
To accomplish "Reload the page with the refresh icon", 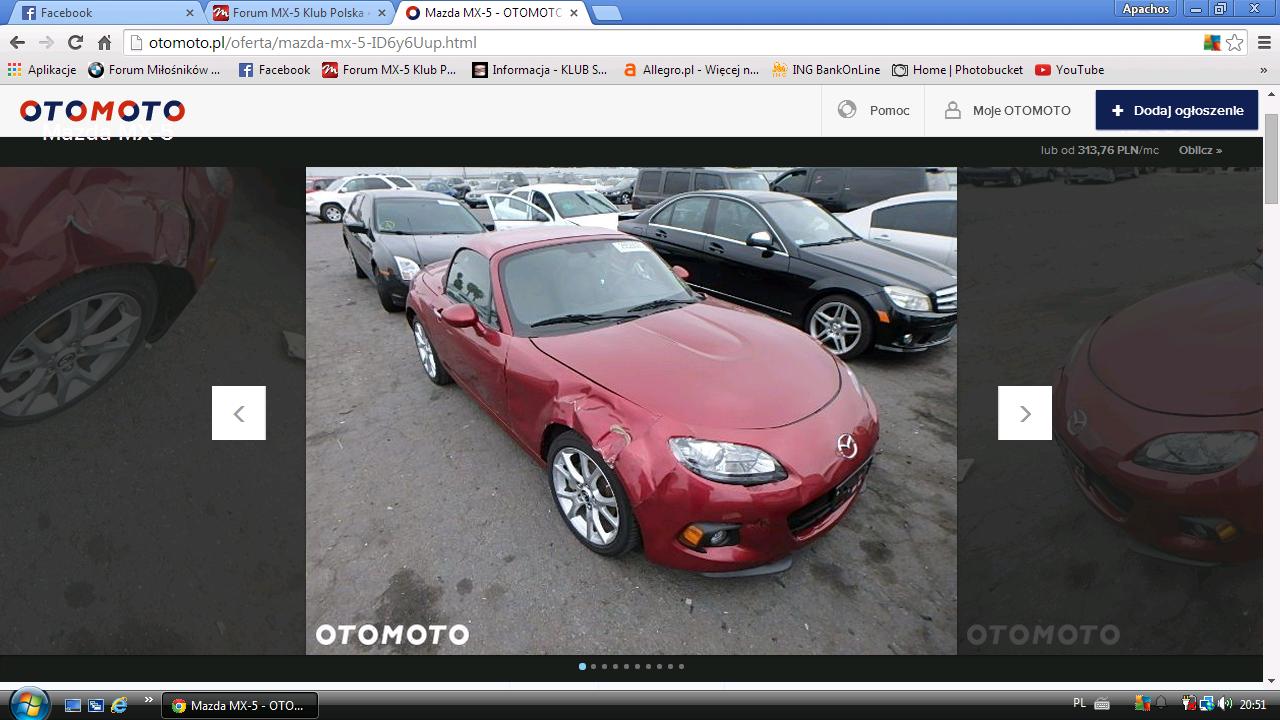I will point(75,42).
